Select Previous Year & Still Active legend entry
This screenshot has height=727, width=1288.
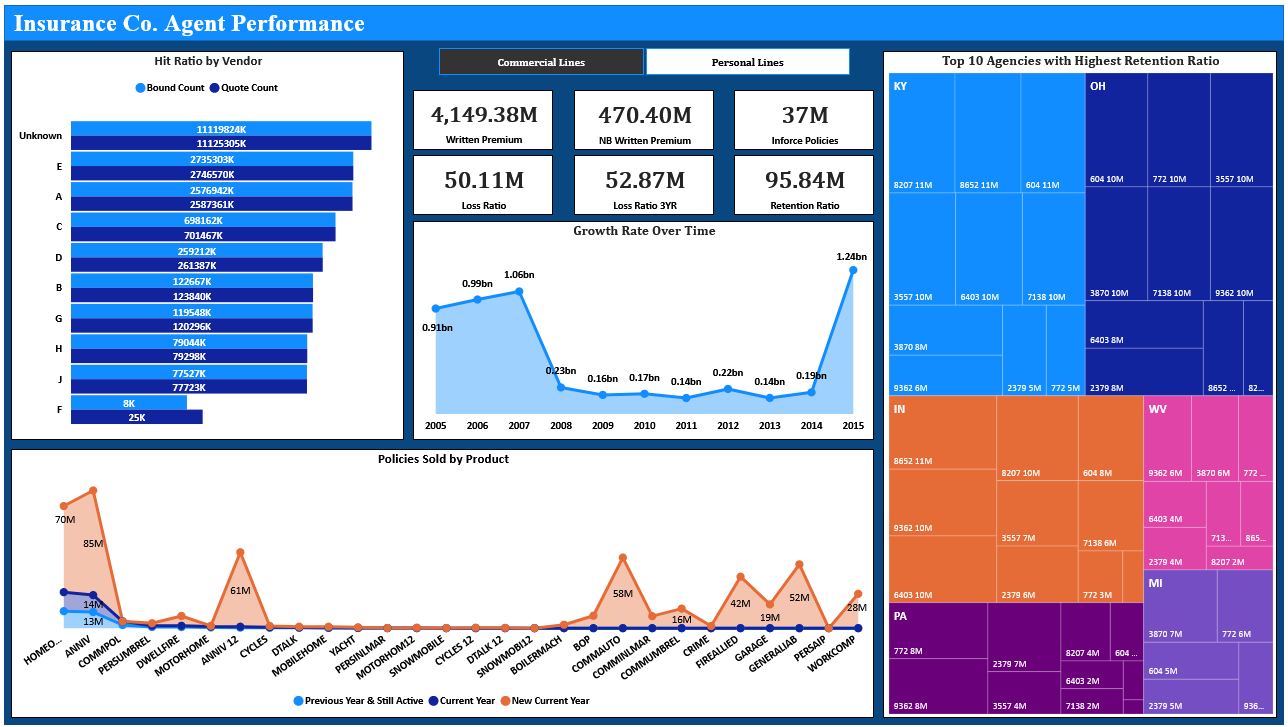click(358, 701)
